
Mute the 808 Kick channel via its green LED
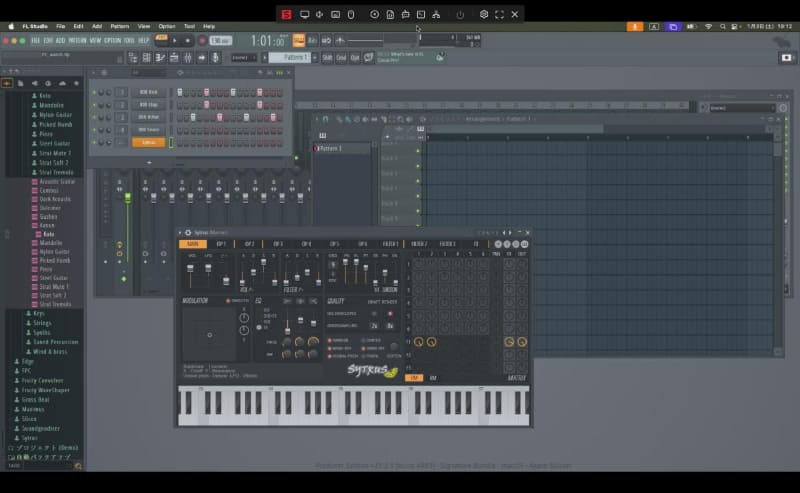[94, 92]
